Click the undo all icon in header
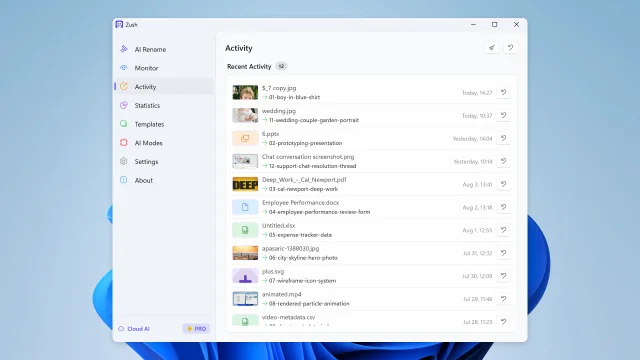640x360 pixels. [x=510, y=48]
